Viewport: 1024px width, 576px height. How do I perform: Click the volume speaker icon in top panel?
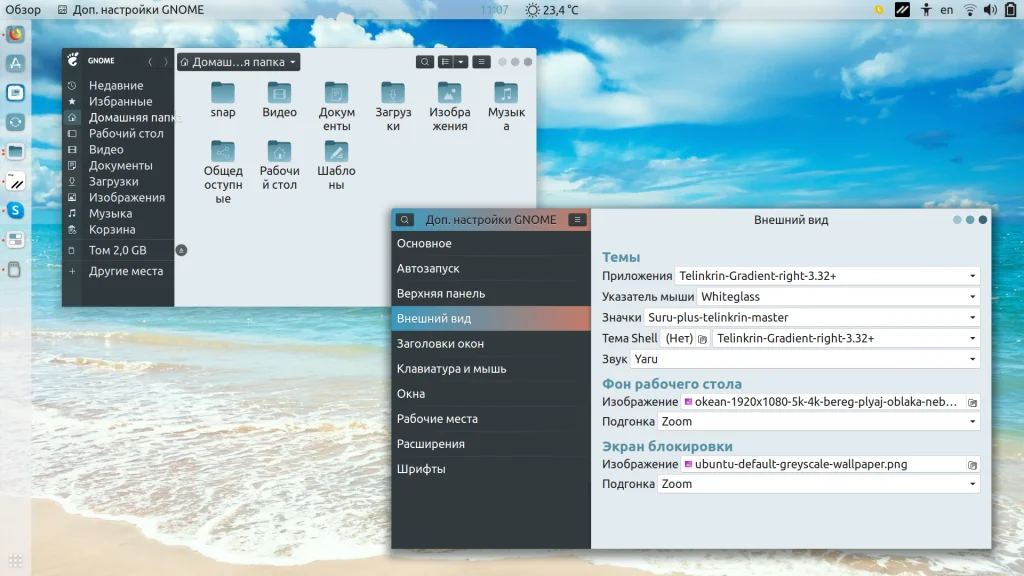coord(989,10)
